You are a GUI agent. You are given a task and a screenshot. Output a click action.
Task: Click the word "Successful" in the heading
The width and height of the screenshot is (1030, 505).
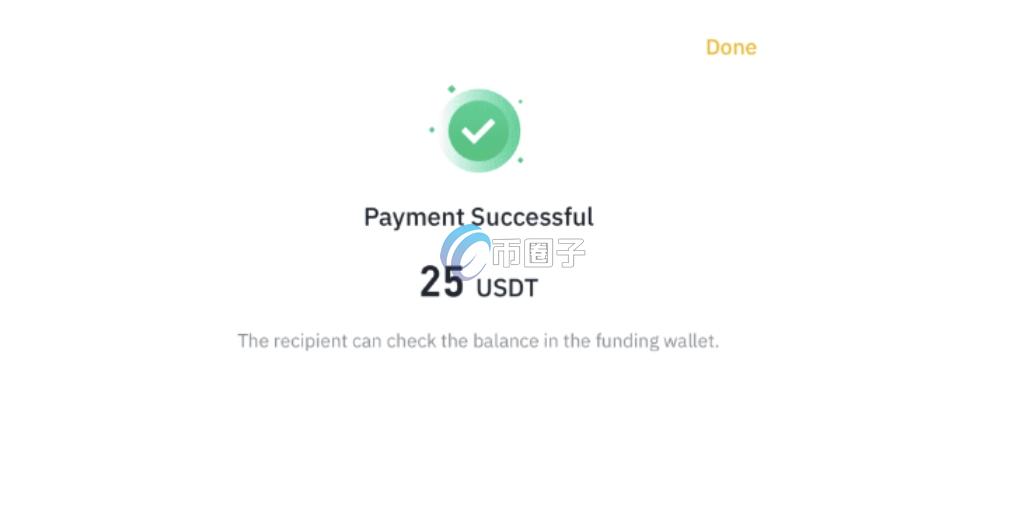(x=532, y=217)
